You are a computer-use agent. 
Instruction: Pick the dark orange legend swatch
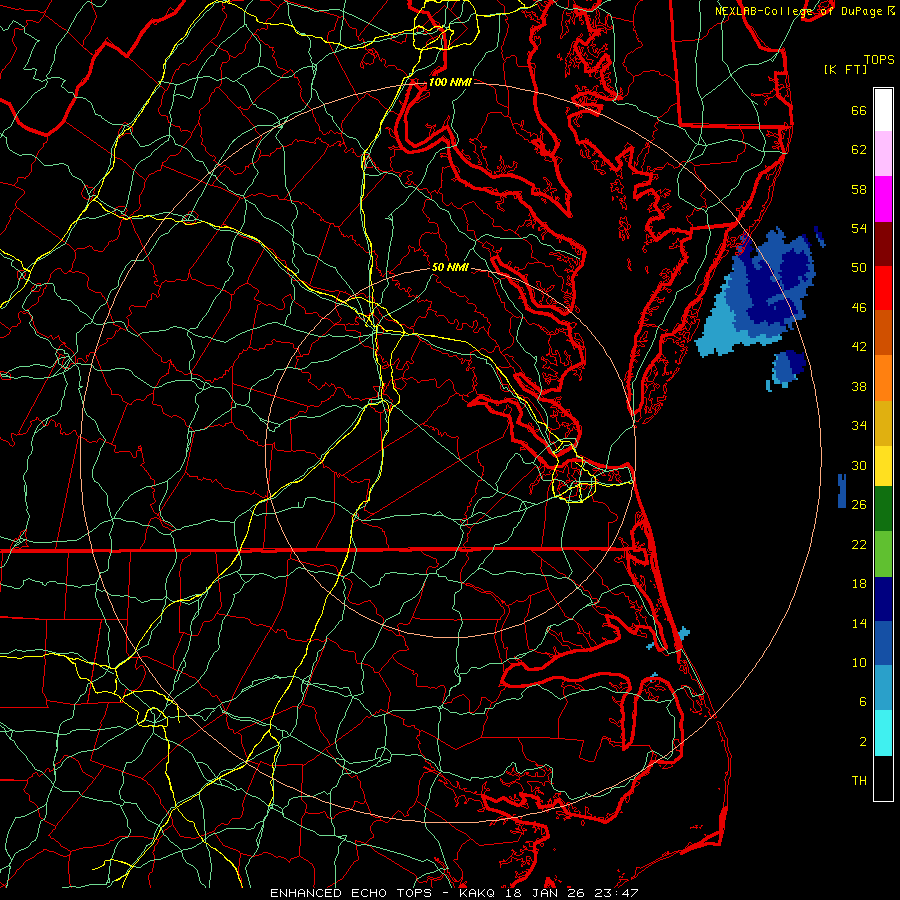883,333
